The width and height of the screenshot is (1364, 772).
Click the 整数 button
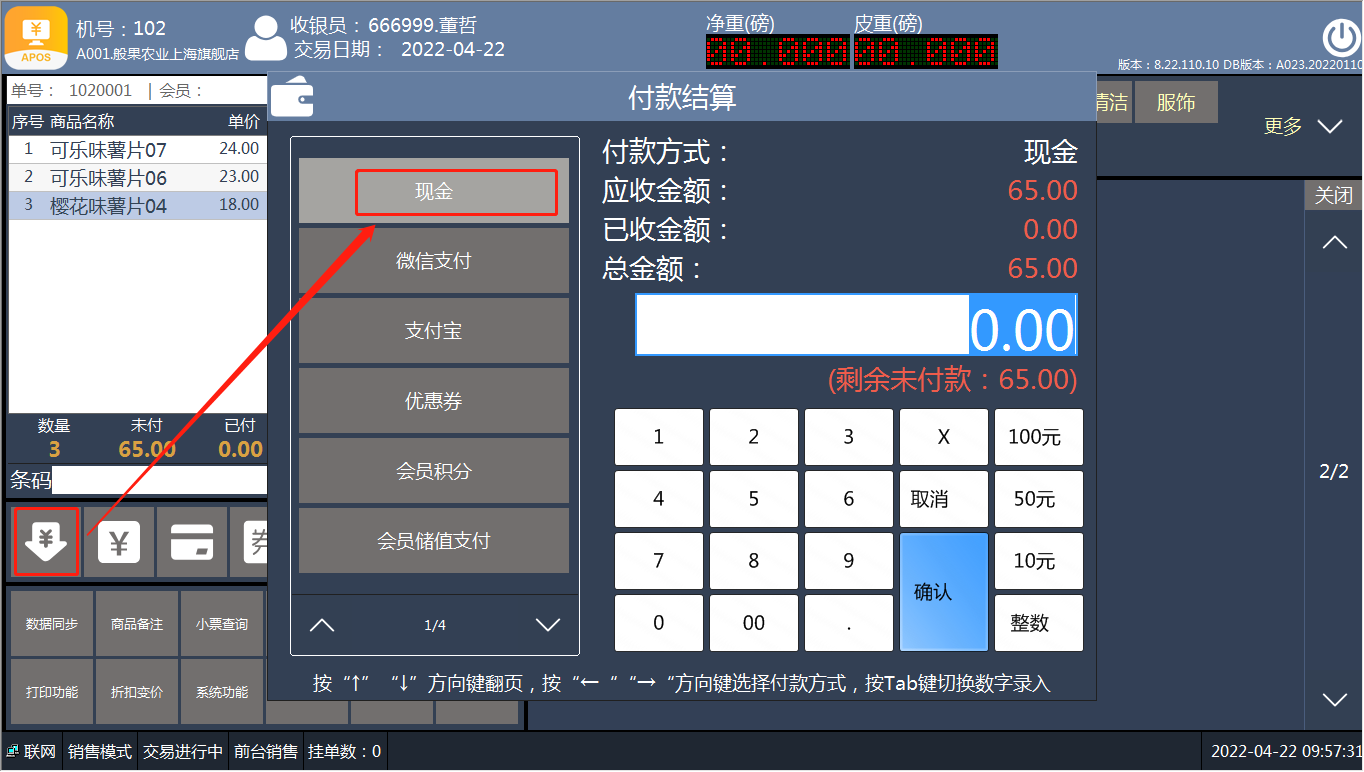(1039, 623)
